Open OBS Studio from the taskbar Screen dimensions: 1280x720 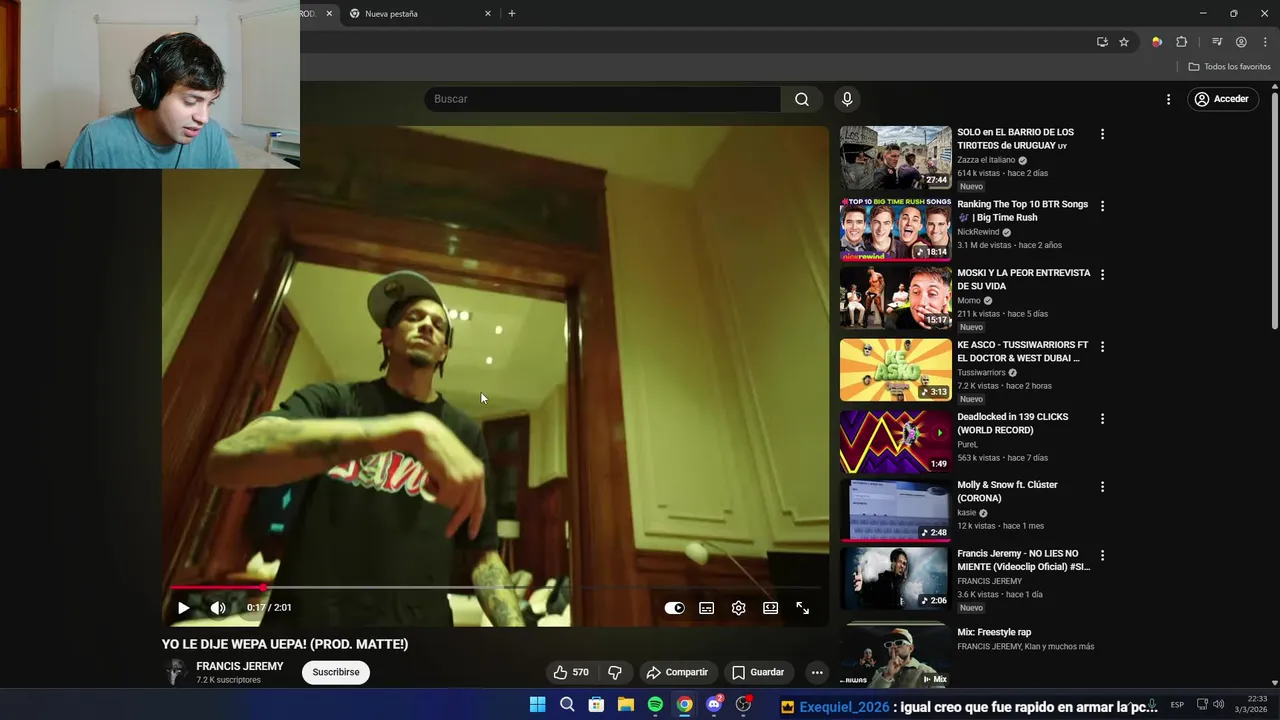point(743,705)
